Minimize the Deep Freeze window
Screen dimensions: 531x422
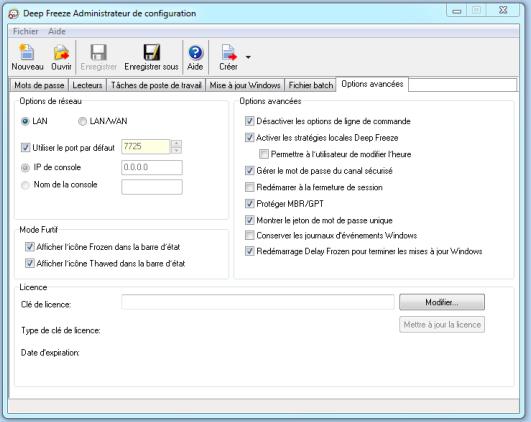pos(456,11)
